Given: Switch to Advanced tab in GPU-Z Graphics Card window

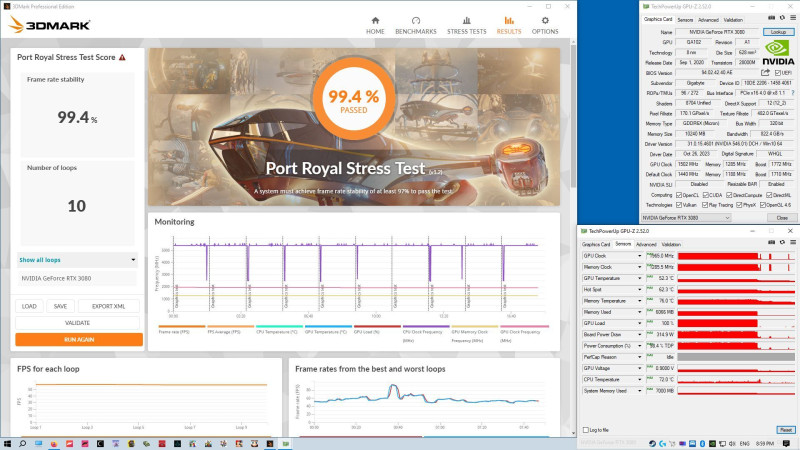Looking at the screenshot, I should tap(708, 20).
